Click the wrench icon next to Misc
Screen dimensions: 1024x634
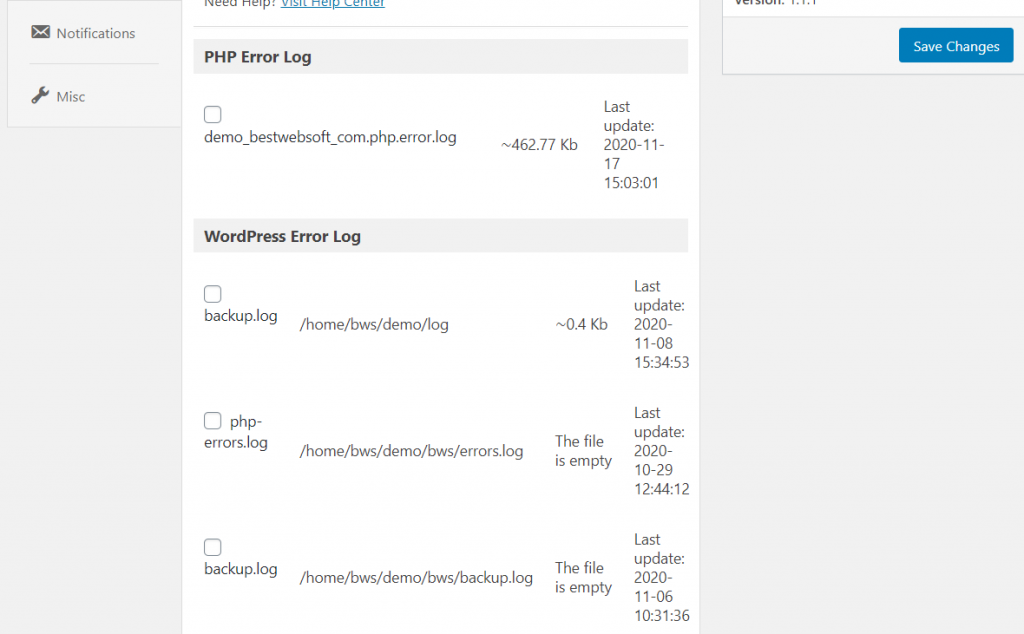(x=40, y=95)
